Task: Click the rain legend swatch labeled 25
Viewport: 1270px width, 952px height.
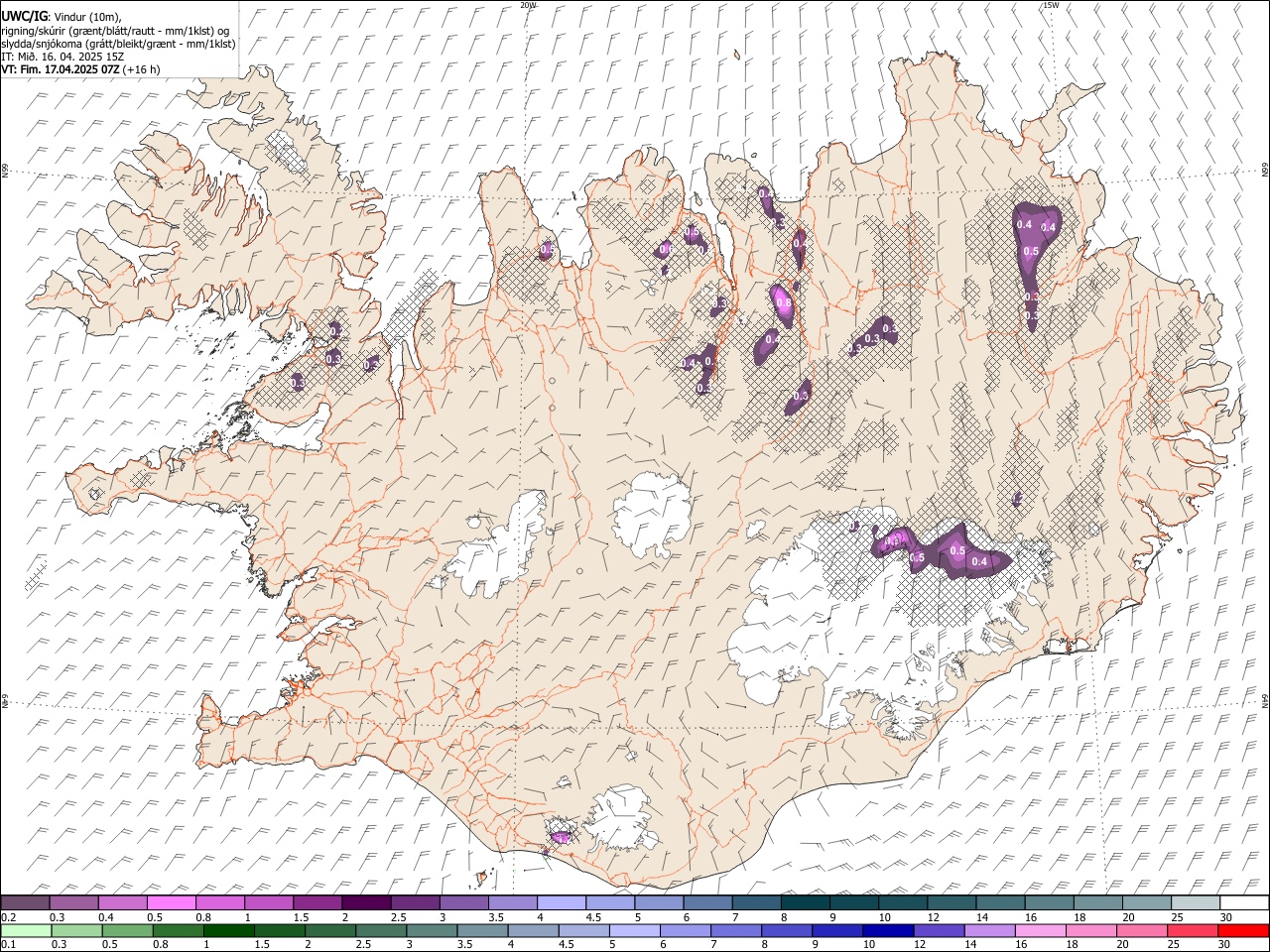Action: pos(1192,930)
